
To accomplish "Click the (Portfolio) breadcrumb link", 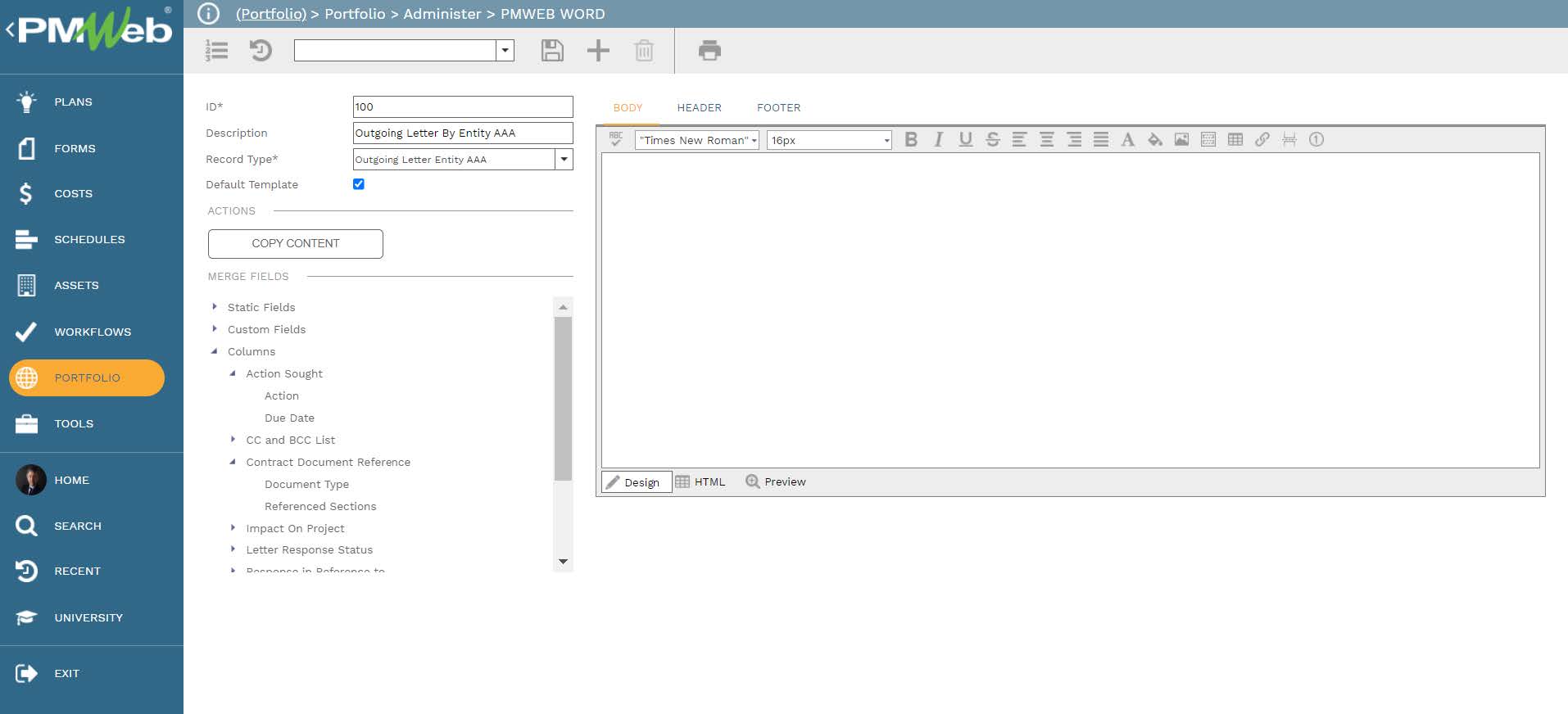I will coord(271,14).
